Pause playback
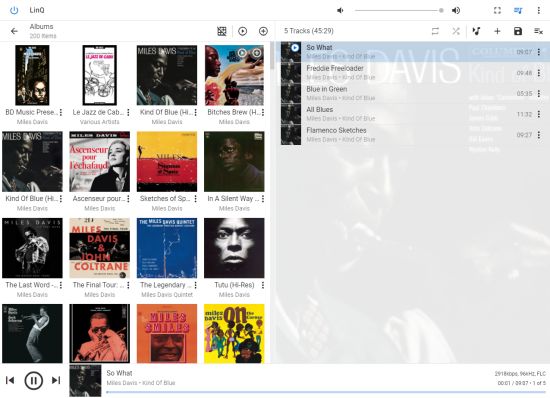Viewport: 550px width, 398px height. click(x=34, y=380)
